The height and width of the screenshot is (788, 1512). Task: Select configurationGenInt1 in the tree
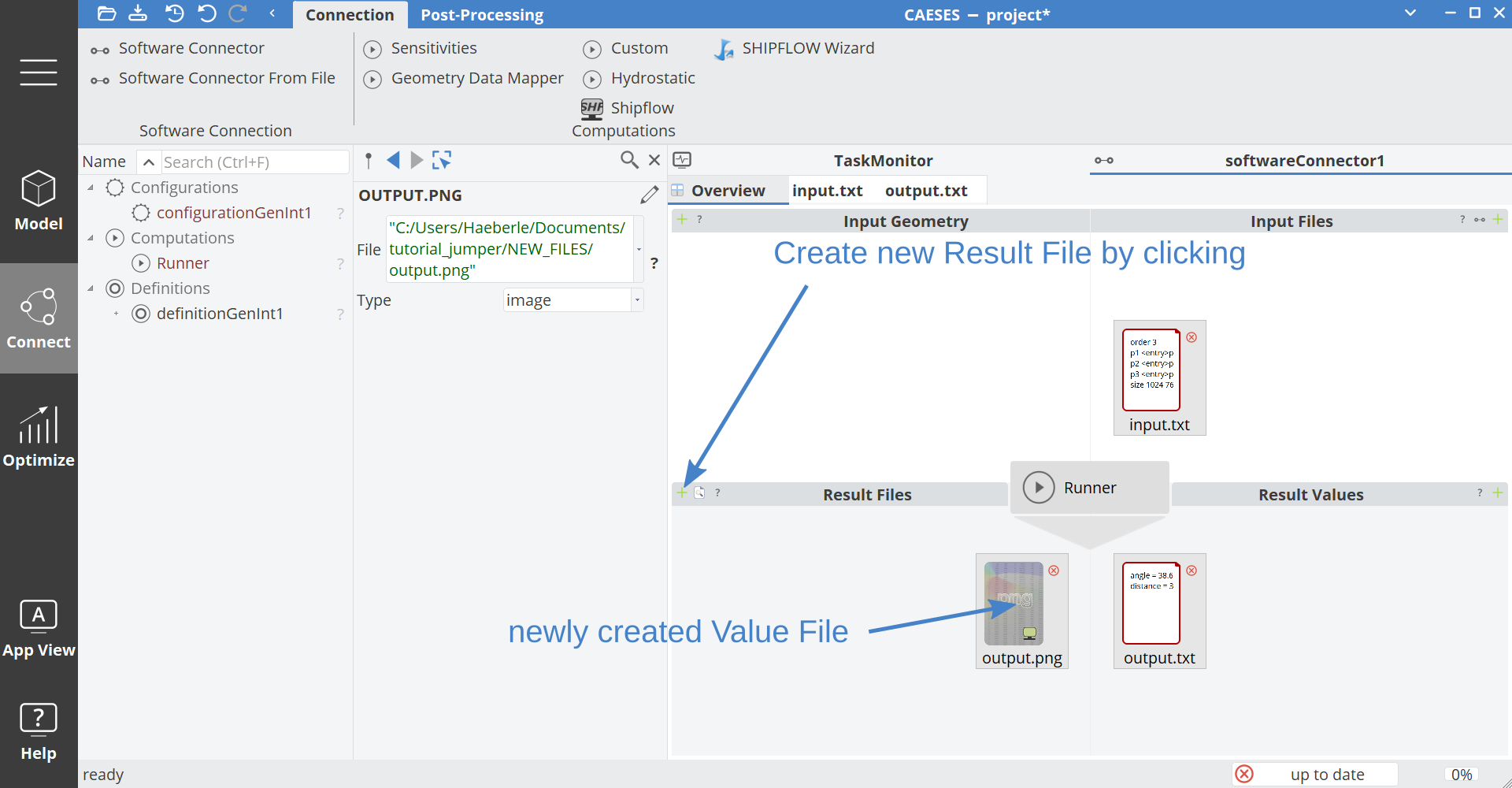tap(234, 213)
